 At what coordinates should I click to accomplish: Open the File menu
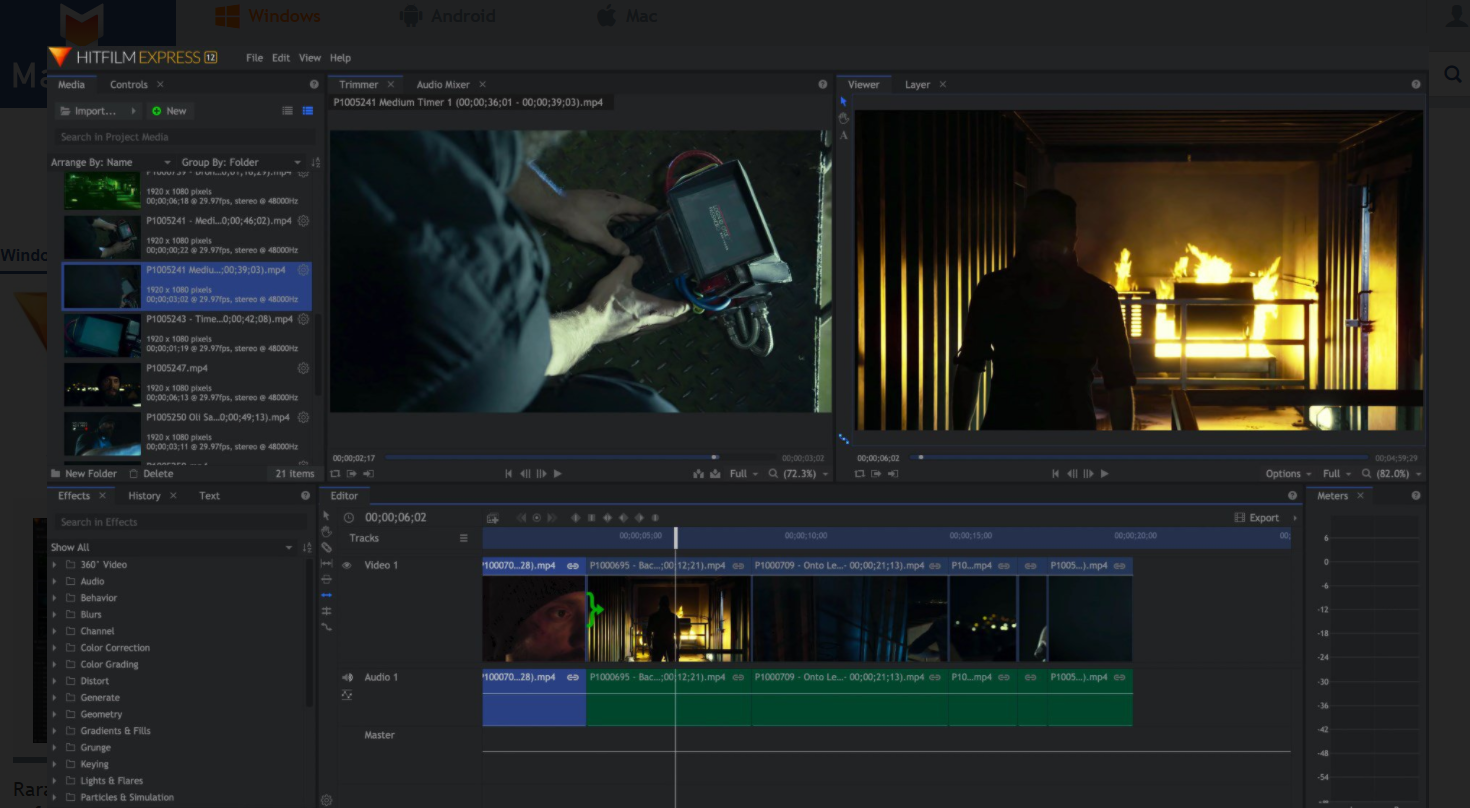coord(255,58)
